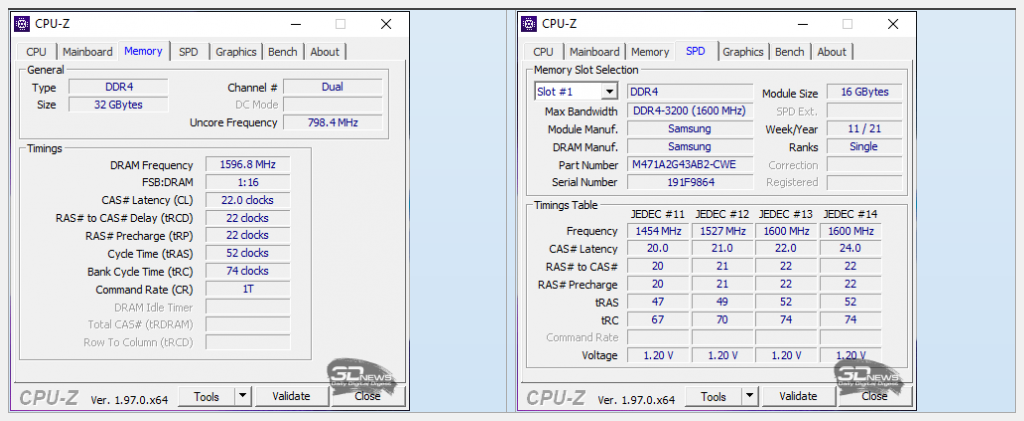Image resolution: width=1024 pixels, height=421 pixels.
Task: Close right CPU-Z window with X
Action: [x=893, y=24]
